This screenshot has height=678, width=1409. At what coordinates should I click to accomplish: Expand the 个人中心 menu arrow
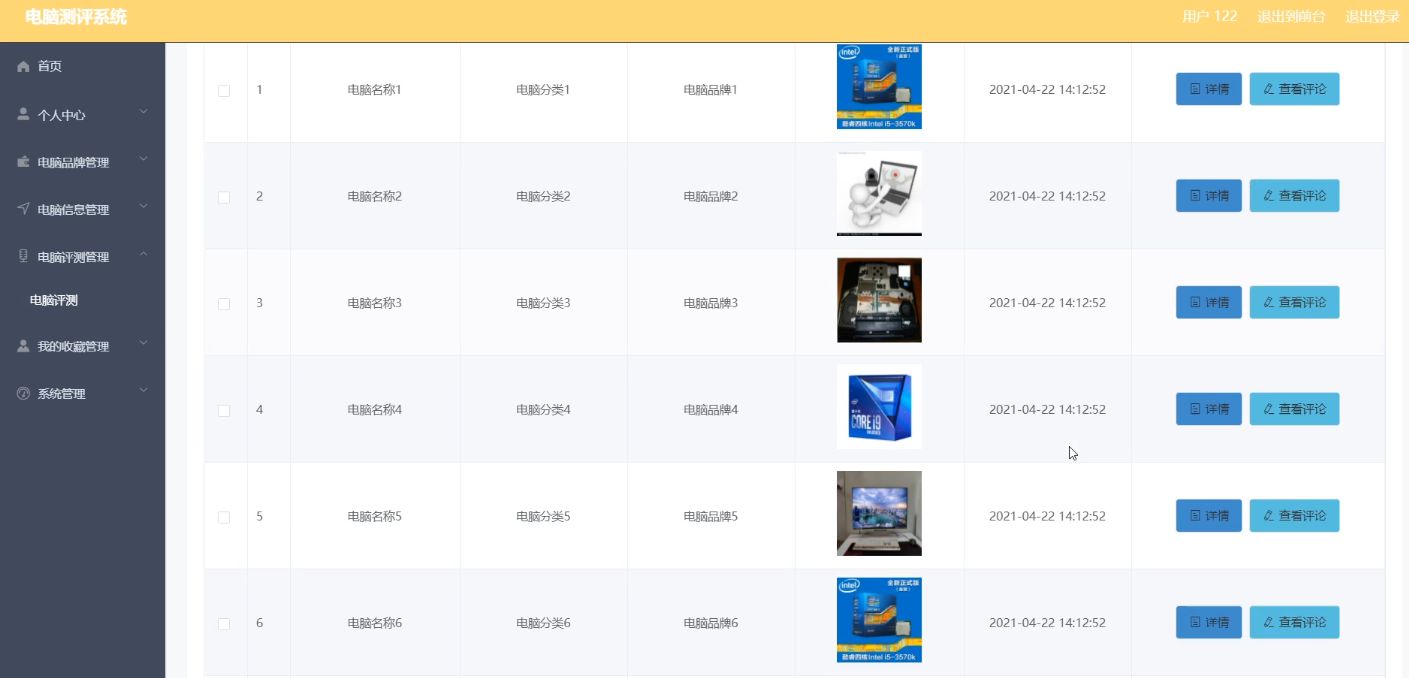pyautogui.click(x=143, y=112)
